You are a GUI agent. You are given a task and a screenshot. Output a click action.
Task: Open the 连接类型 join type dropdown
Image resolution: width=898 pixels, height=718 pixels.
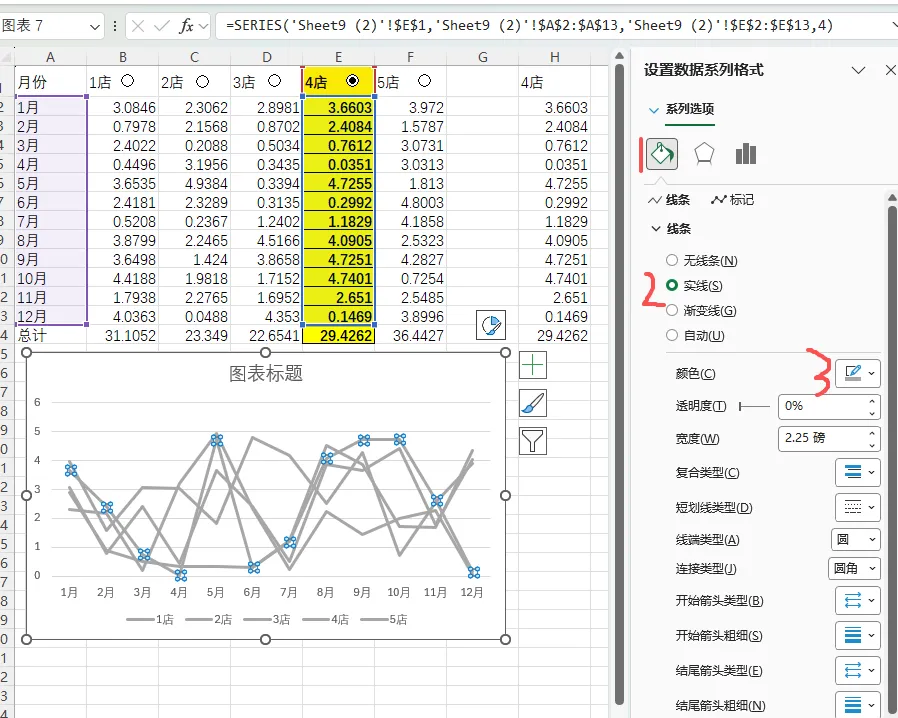(854, 569)
